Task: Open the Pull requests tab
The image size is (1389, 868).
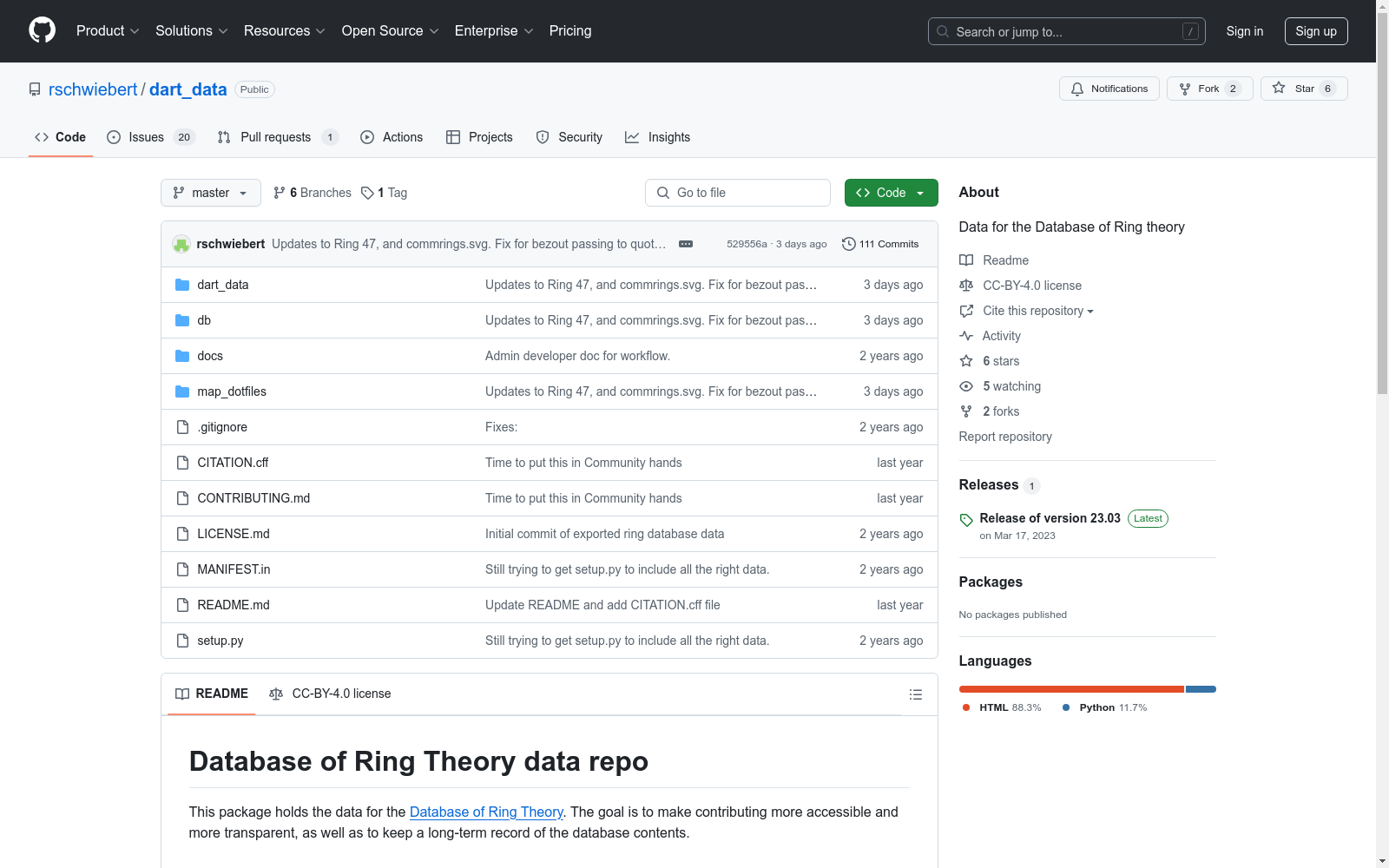Action: 278,137
